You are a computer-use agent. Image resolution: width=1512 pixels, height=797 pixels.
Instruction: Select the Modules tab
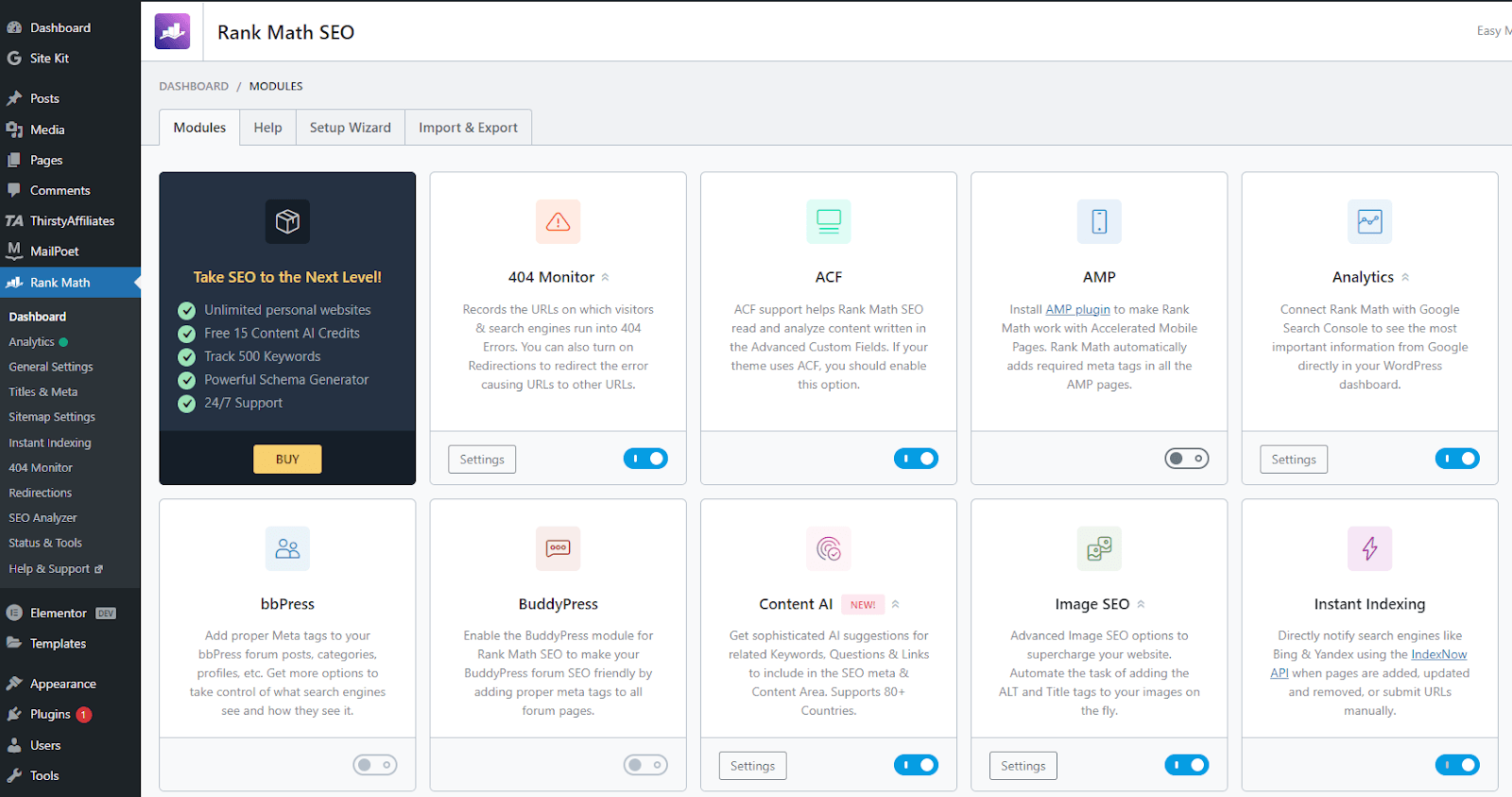pyautogui.click(x=199, y=128)
